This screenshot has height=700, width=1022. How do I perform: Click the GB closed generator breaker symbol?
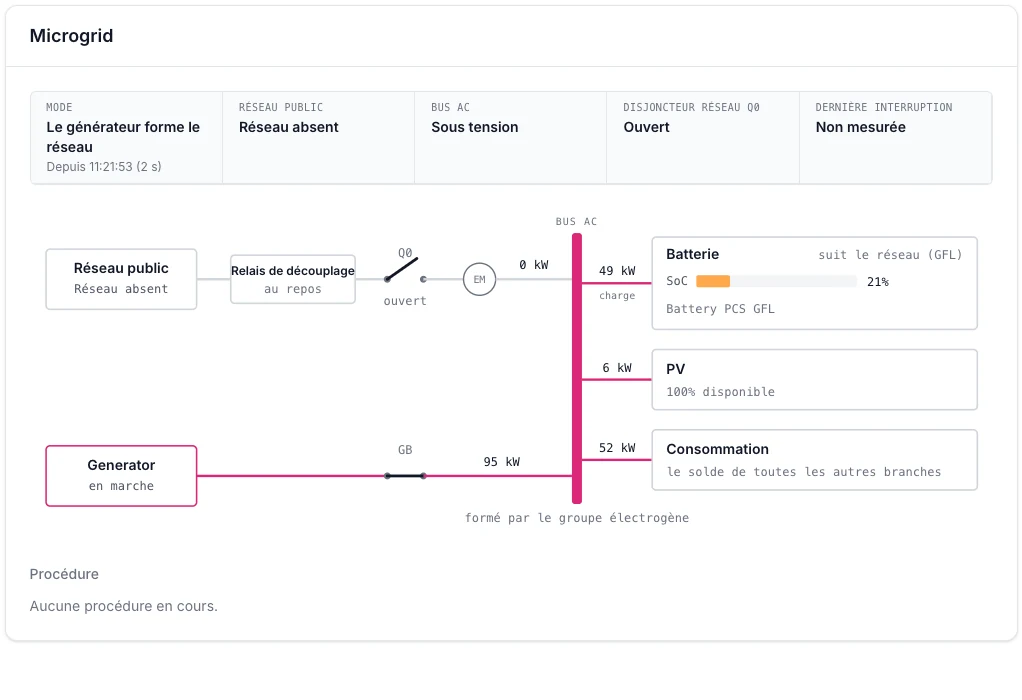(405, 476)
